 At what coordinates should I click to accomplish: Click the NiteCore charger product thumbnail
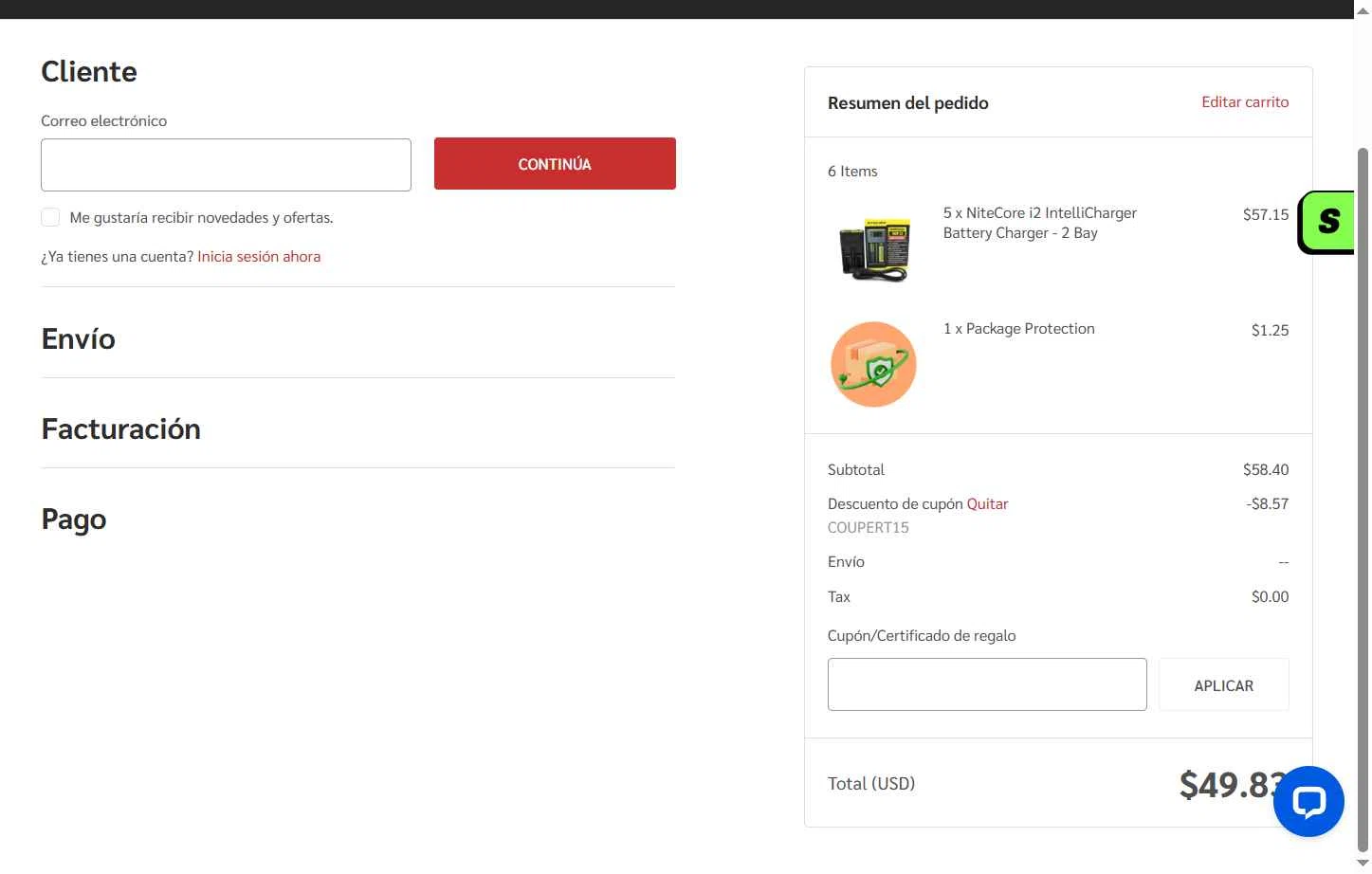[x=873, y=248]
